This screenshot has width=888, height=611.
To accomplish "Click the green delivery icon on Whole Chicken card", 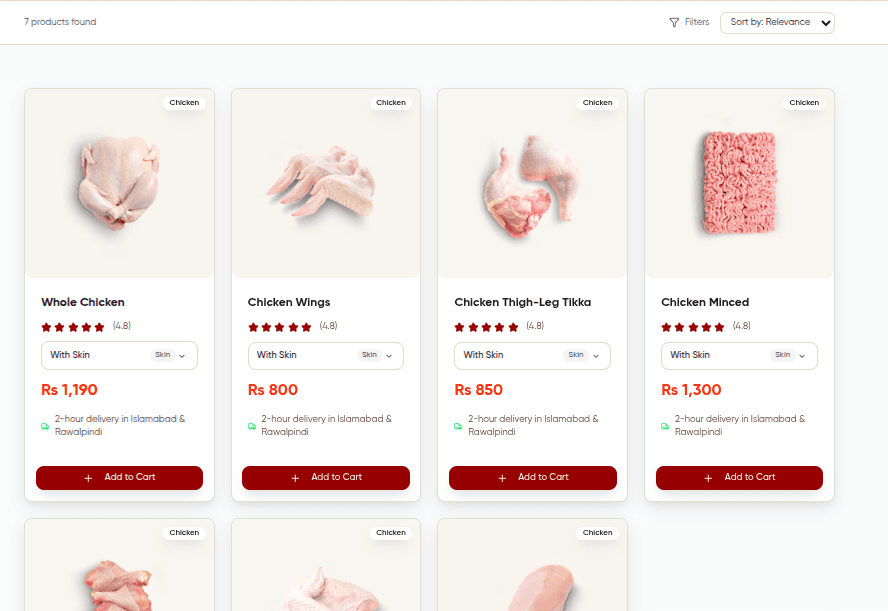I will pos(44,425).
